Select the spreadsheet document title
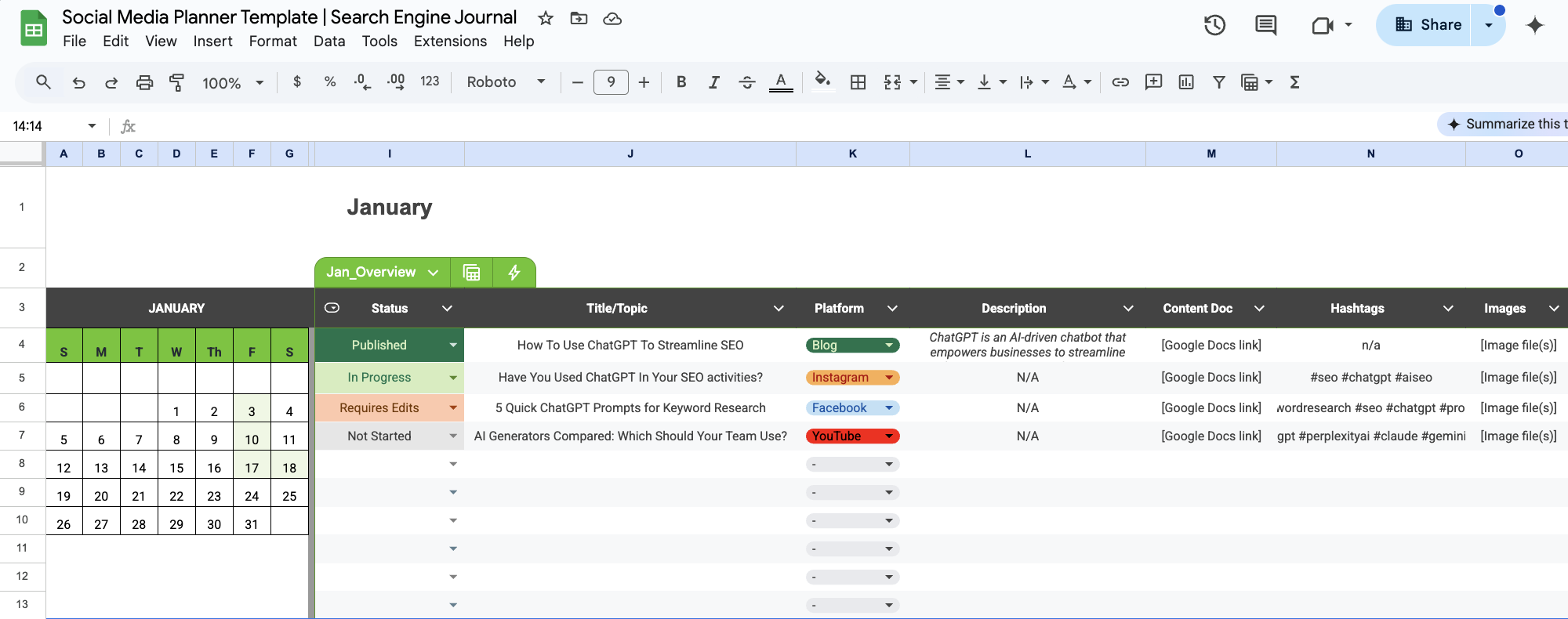1568x619 pixels. 289,17
